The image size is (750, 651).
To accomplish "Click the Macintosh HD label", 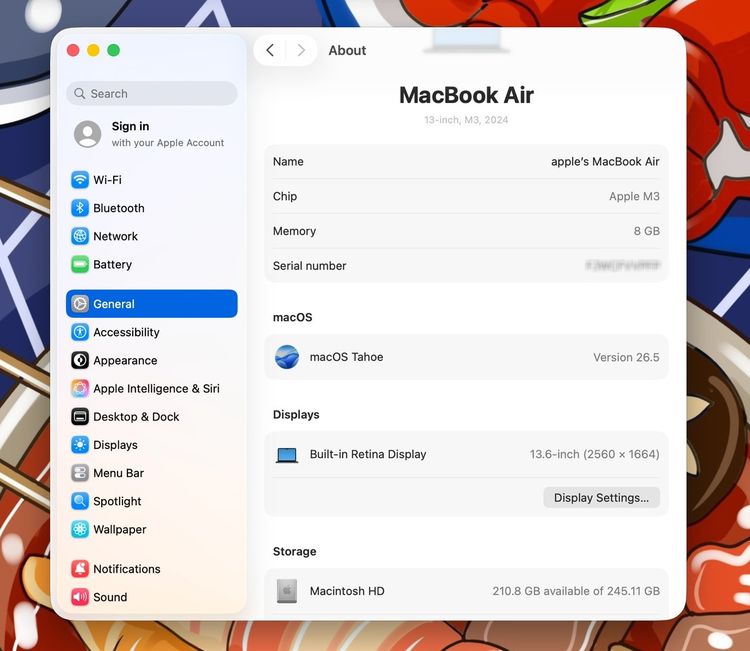I will 347,591.
